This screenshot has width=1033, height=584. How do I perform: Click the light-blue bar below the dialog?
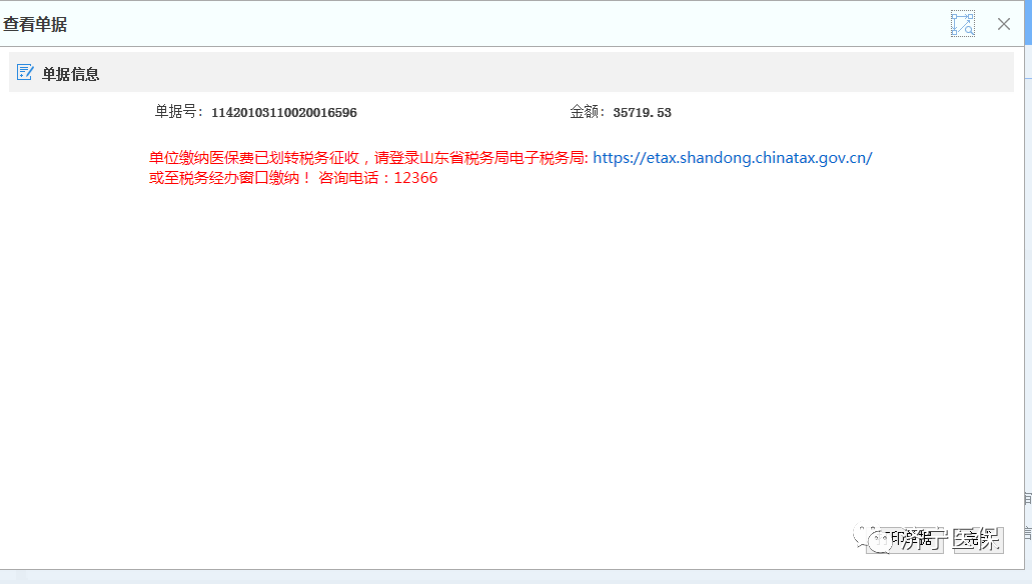[500, 577]
